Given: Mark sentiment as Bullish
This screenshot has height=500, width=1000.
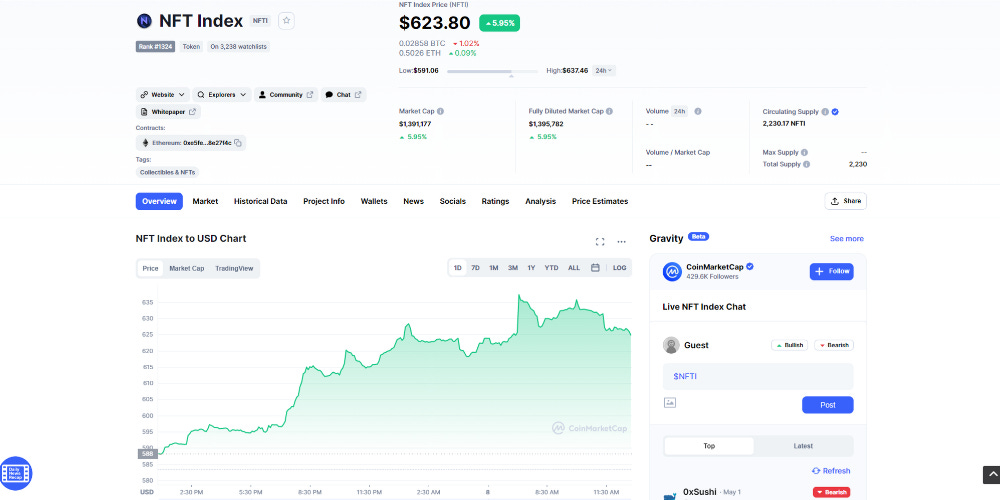Looking at the screenshot, I should 790,345.
